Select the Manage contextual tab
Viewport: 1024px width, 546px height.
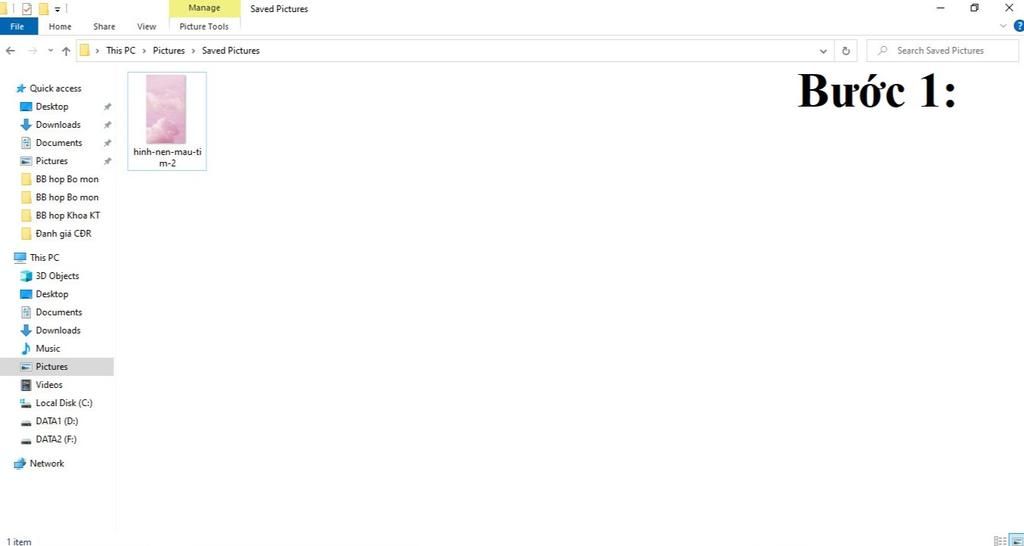(x=204, y=8)
